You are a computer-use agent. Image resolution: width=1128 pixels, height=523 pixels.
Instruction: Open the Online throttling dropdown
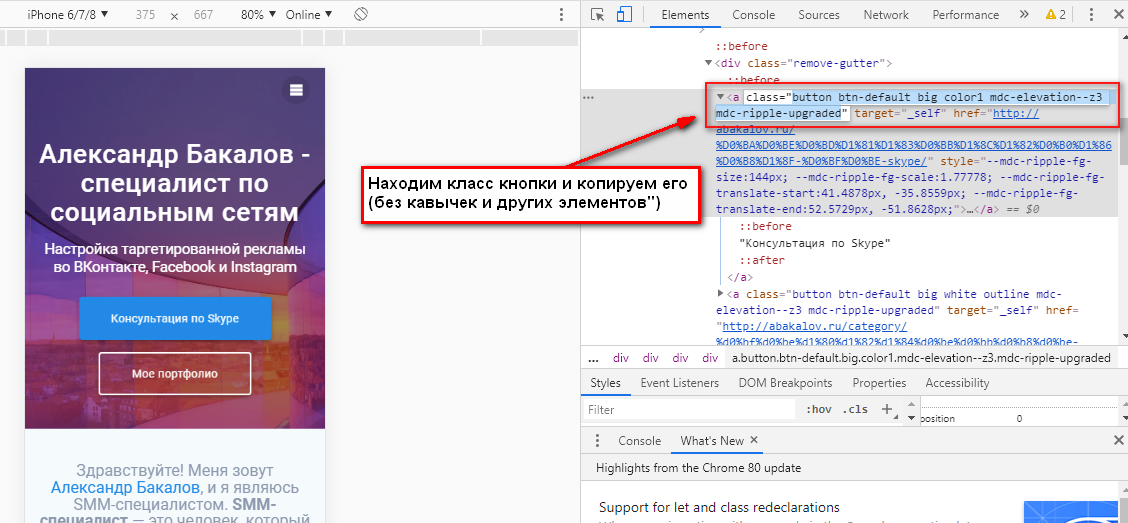309,14
